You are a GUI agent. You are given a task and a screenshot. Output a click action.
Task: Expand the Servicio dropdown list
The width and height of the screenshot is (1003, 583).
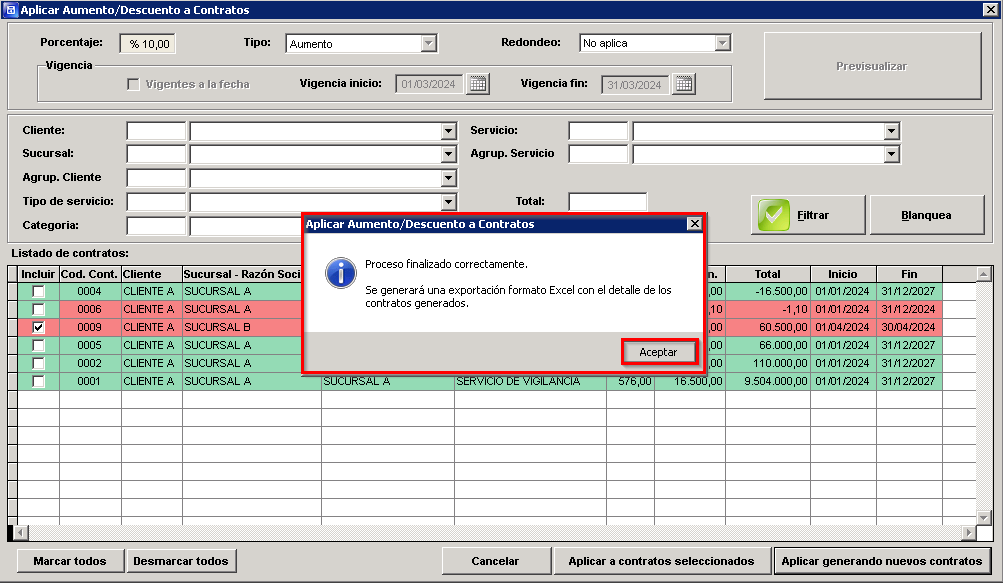892,131
